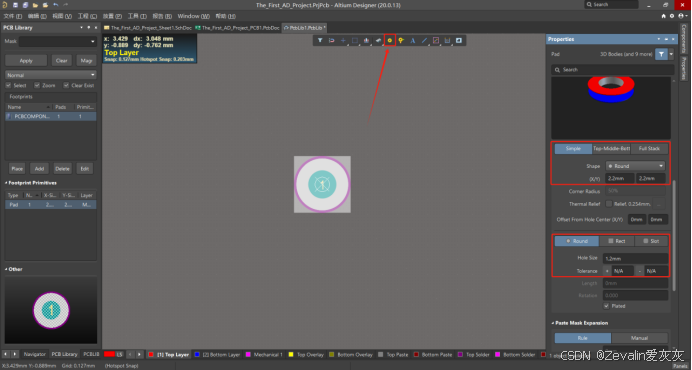Select the Bottom Layer blue swatch
This screenshot has height=370, width=692.
pyautogui.click(x=197, y=355)
